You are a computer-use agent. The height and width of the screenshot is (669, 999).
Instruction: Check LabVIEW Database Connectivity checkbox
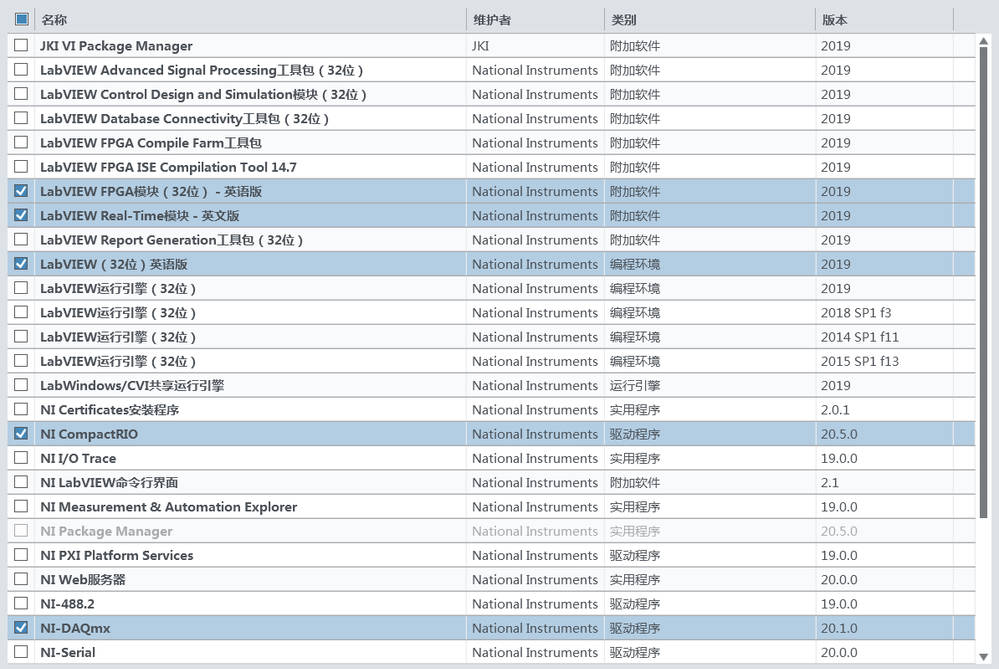pos(21,118)
